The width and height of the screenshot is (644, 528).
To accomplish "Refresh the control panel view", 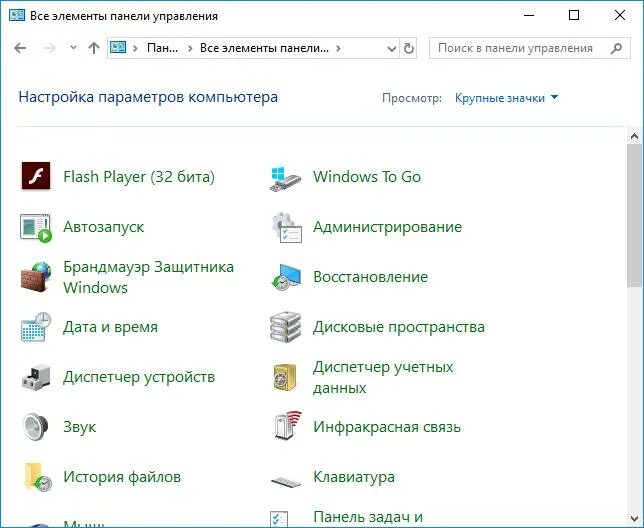I will (x=409, y=48).
